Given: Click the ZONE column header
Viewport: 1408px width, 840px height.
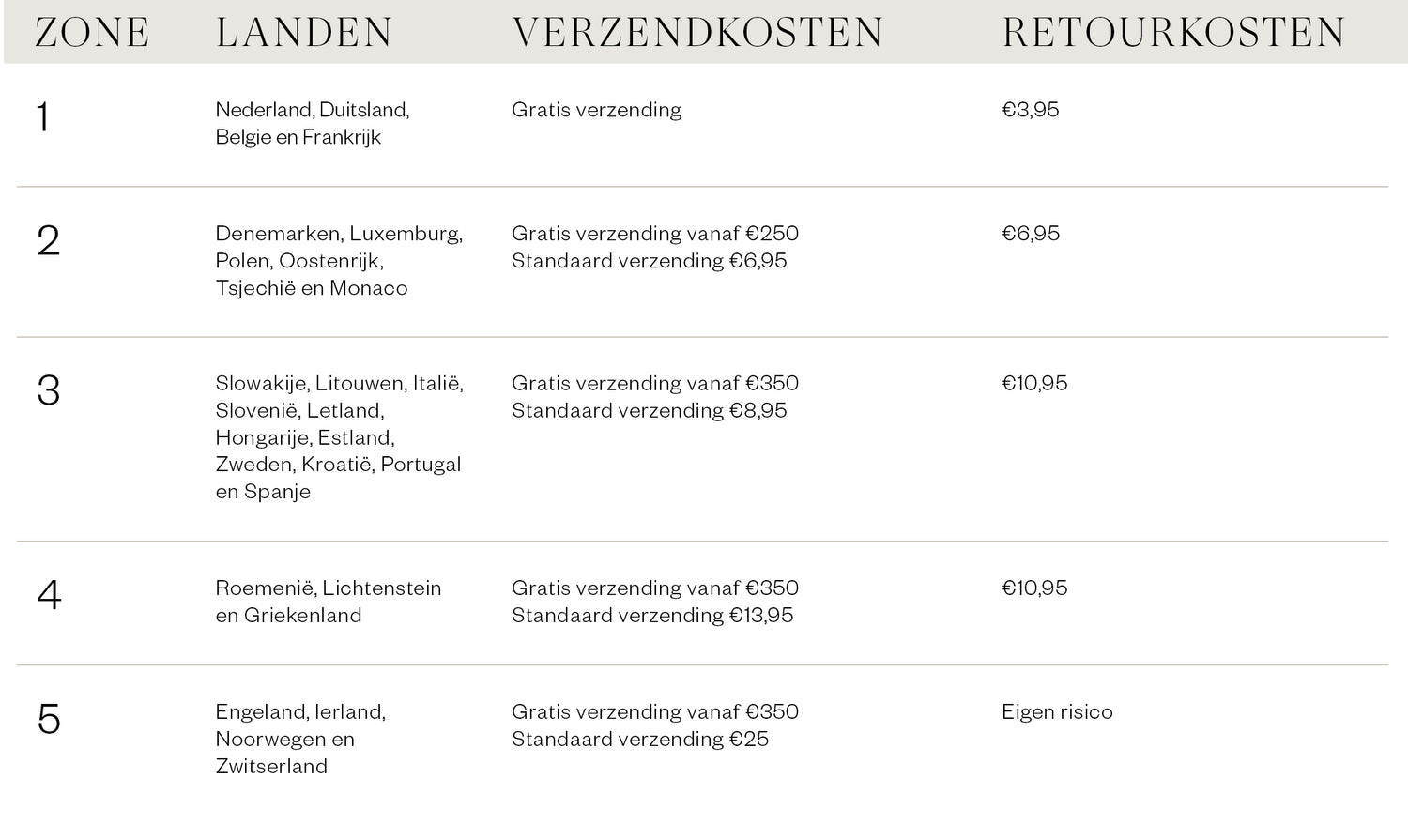Looking at the screenshot, I should pos(92,33).
